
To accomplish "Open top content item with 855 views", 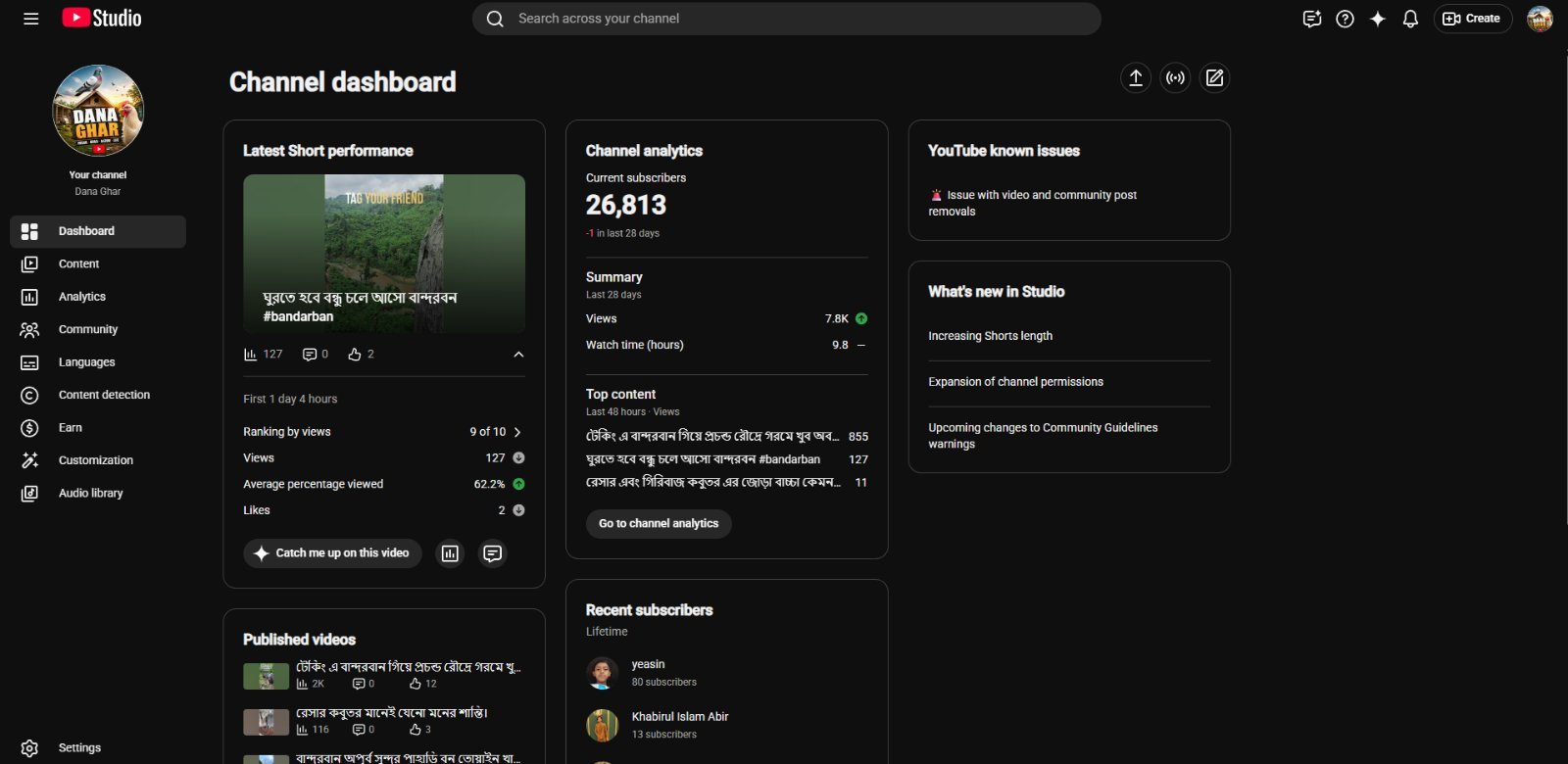I will coord(727,437).
